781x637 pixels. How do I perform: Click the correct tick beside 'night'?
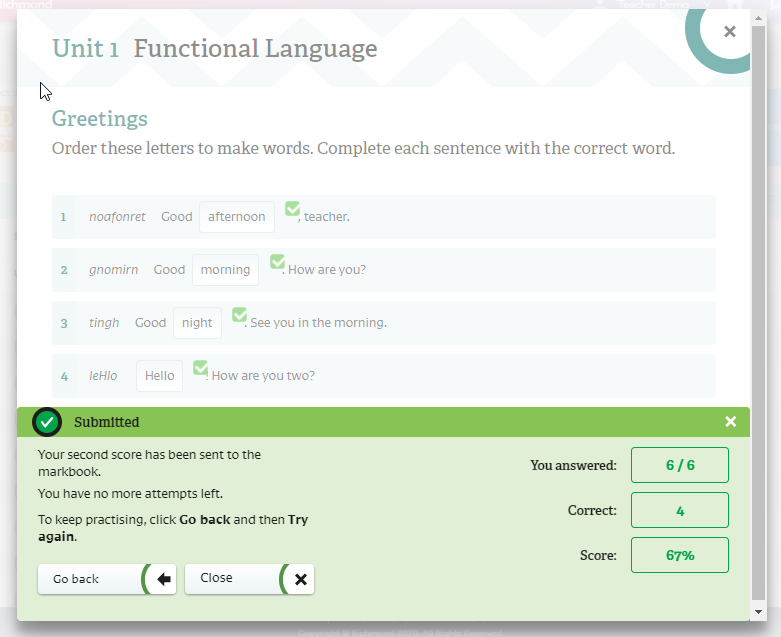tap(239, 314)
